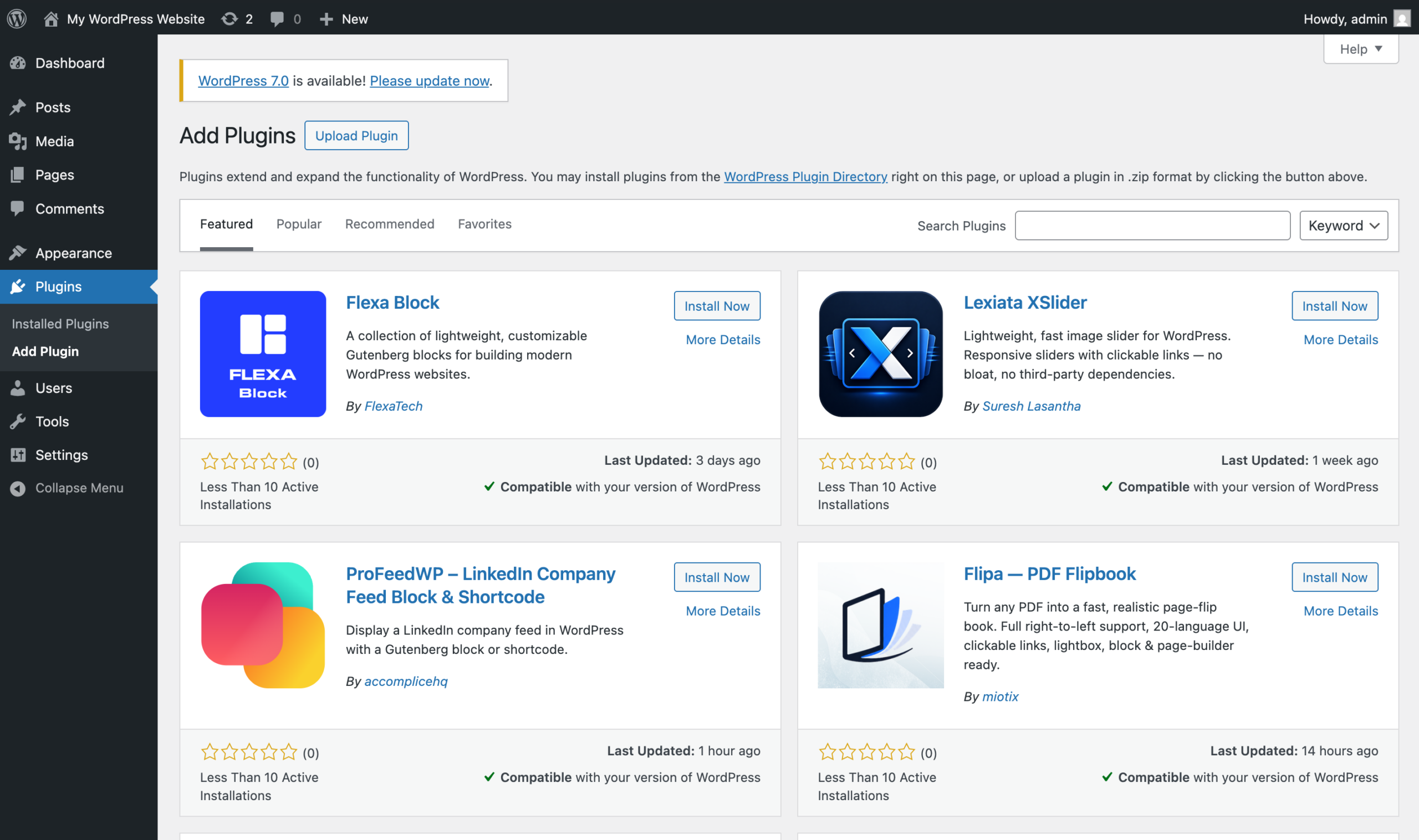Screen dimensions: 1419x840
Task: Click the Search Plugins input field
Action: click(1152, 226)
